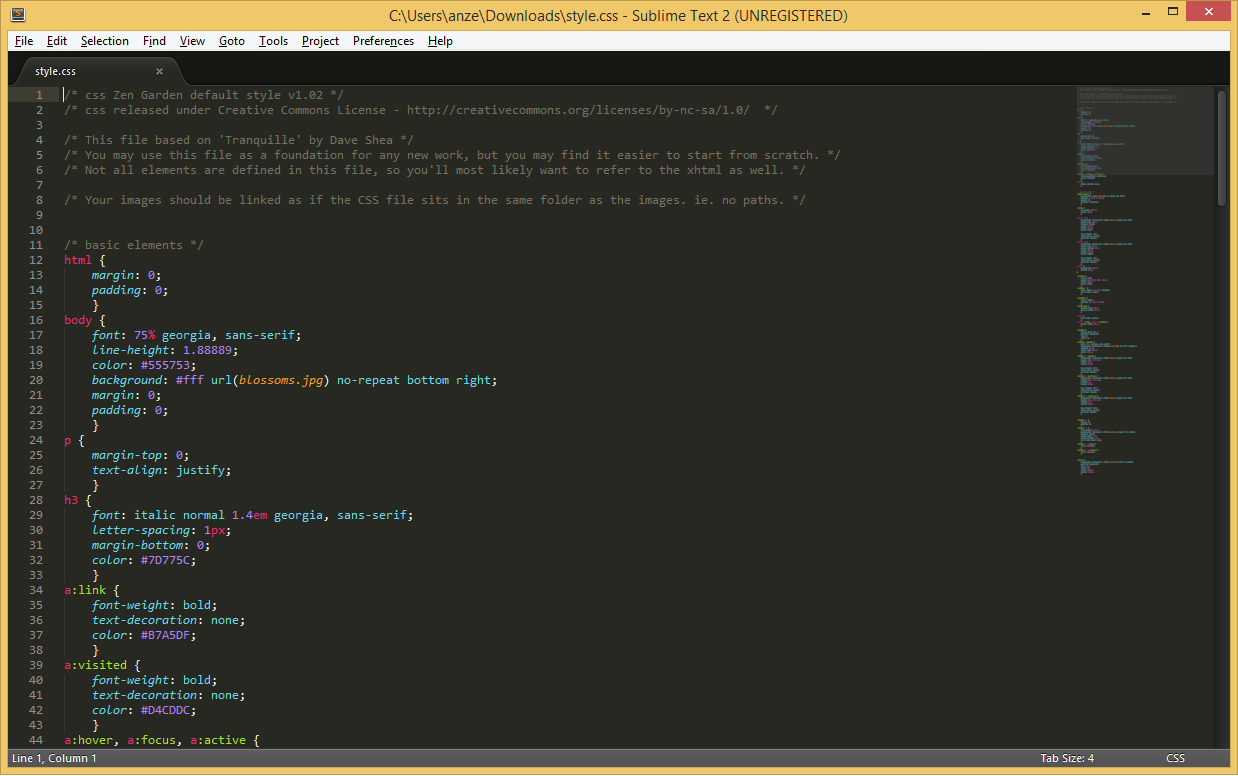The width and height of the screenshot is (1238, 776).
Task: Open the Selection menu
Action: 105,41
